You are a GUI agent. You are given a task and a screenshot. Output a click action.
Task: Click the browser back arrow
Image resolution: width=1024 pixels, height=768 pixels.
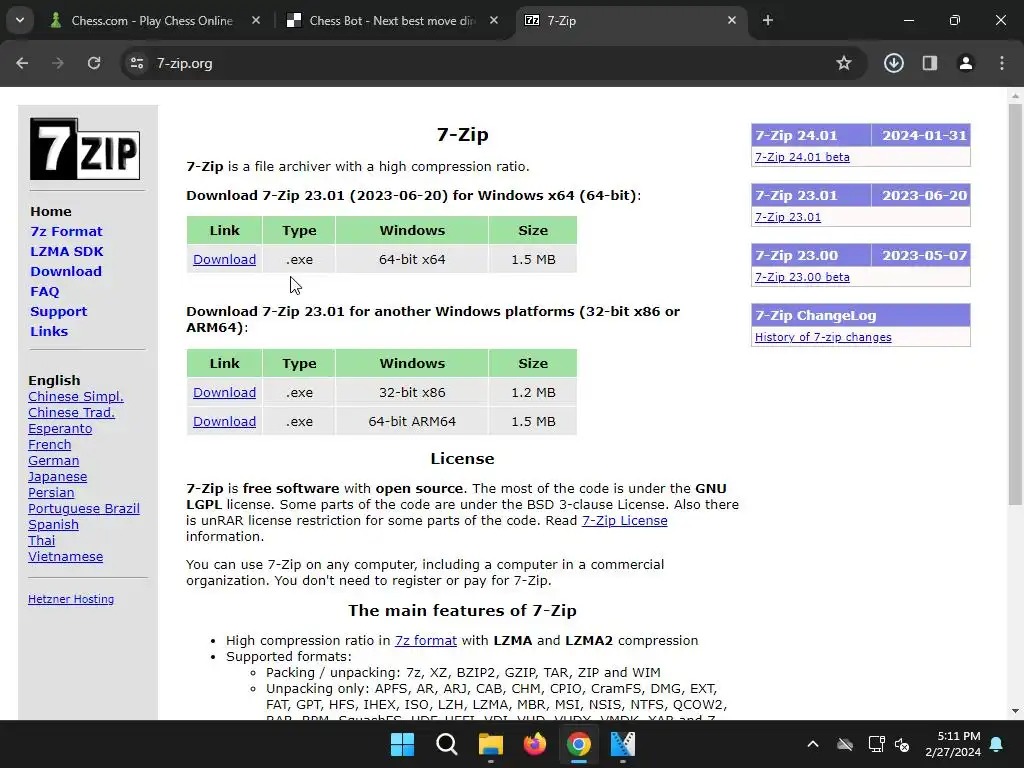(x=22, y=63)
